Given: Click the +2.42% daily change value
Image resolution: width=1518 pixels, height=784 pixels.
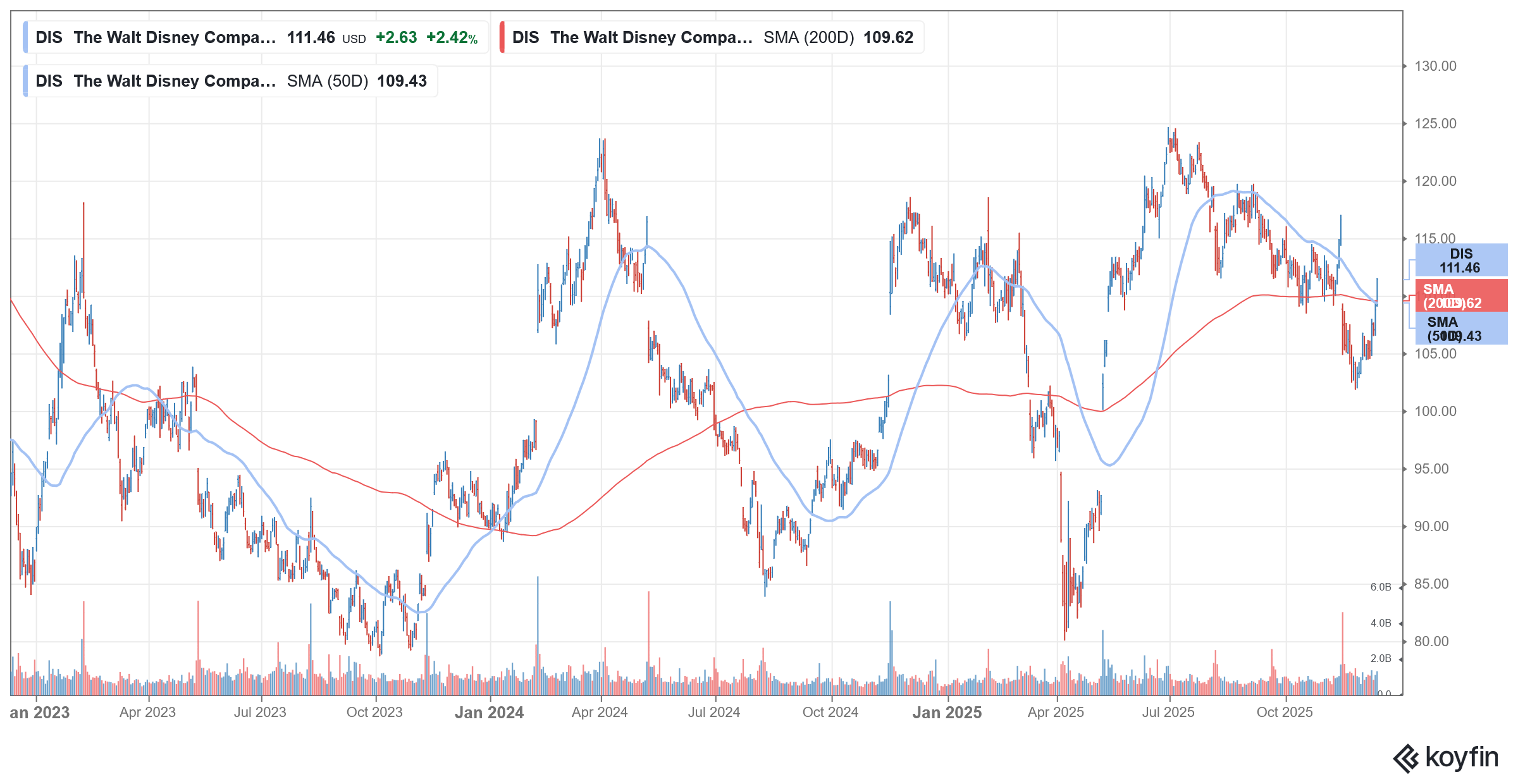Looking at the screenshot, I should pos(452,37).
